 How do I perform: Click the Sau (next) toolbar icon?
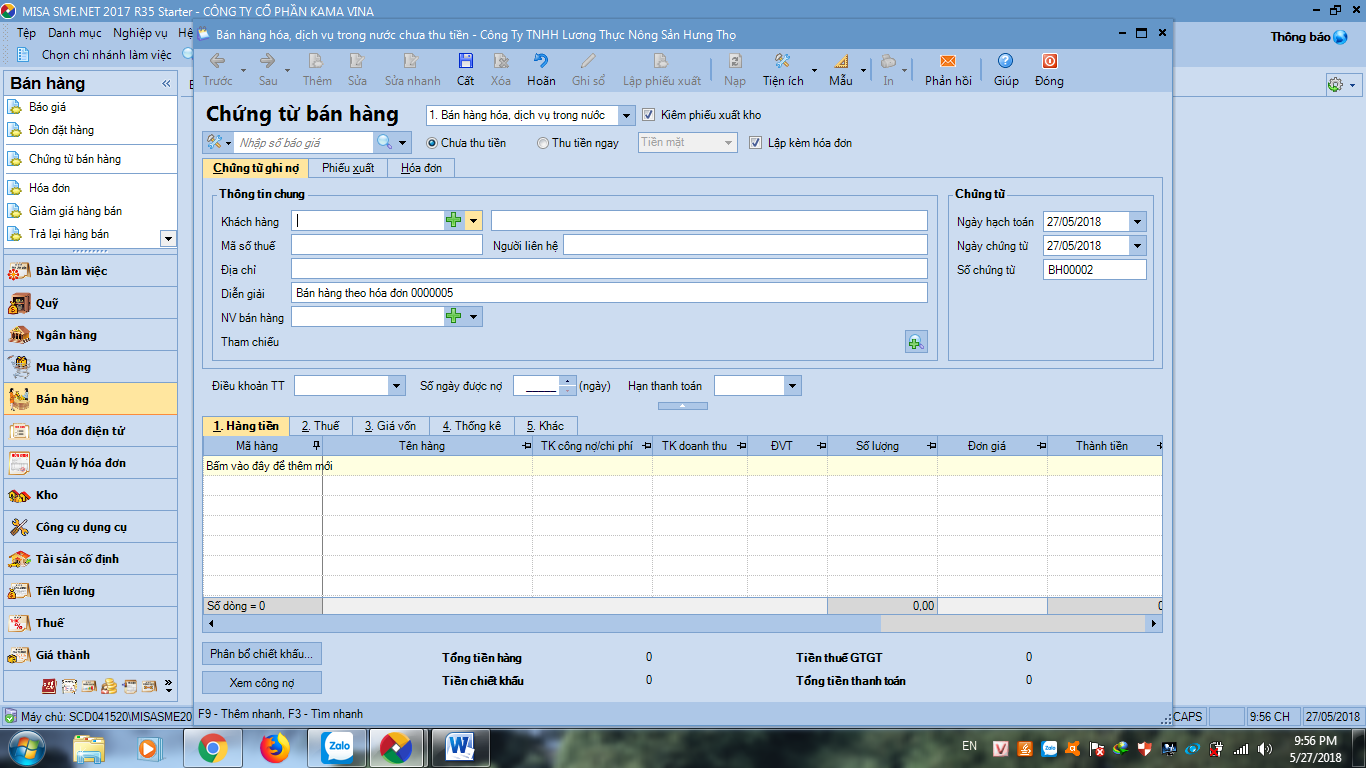point(267,62)
